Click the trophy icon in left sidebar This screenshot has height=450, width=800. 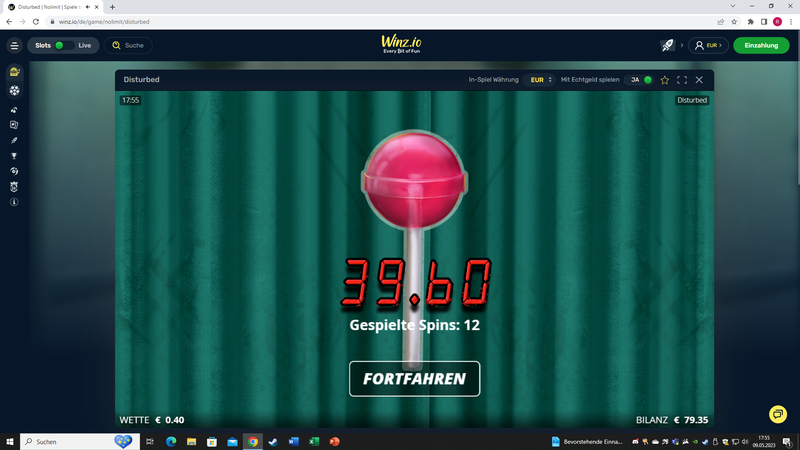click(14, 156)
